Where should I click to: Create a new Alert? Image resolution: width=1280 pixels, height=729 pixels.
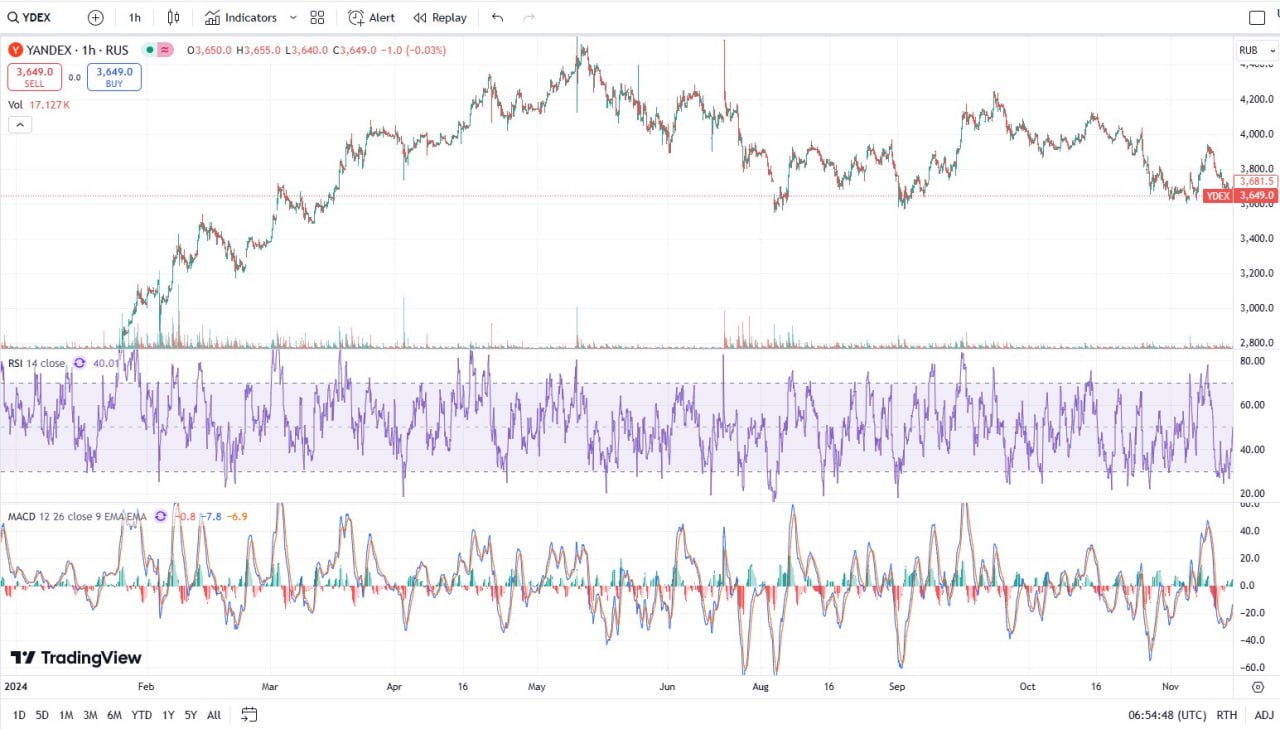(372, 17)
